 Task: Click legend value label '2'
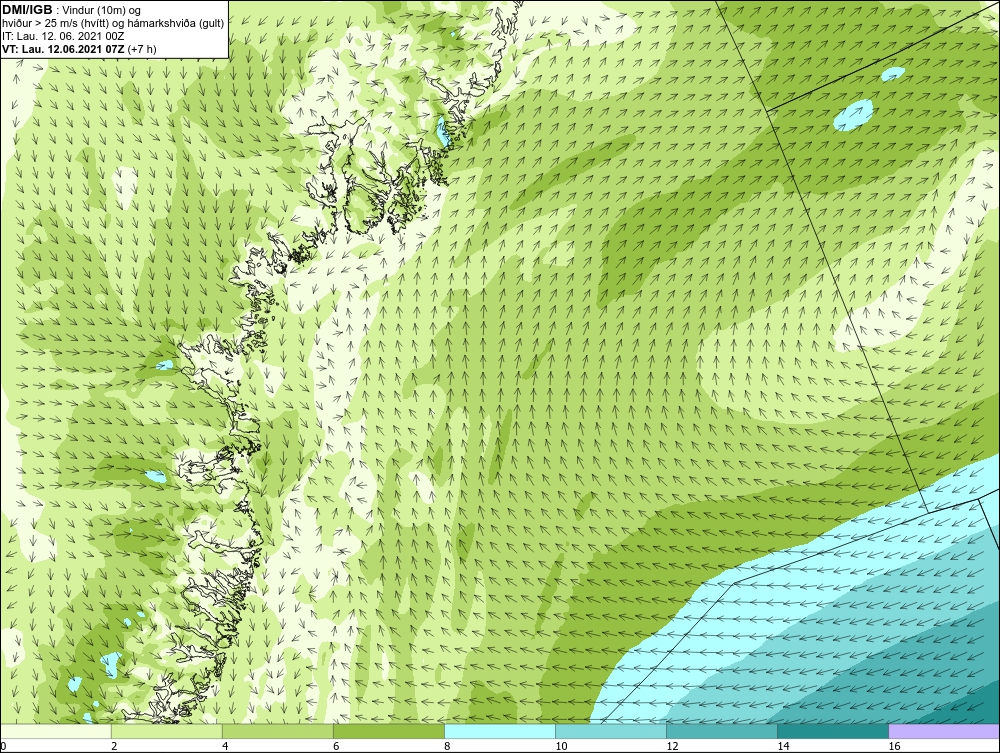(114, 746)
